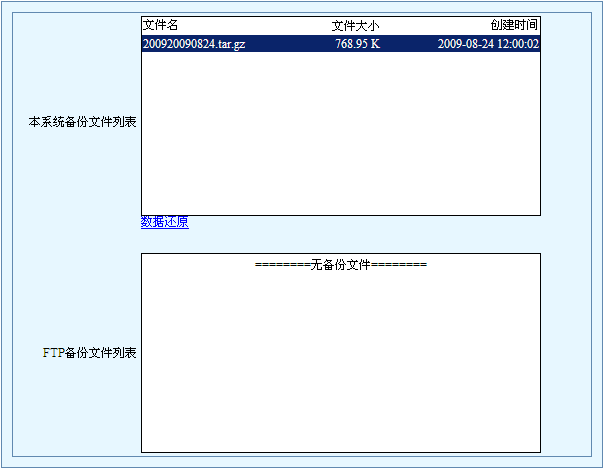604x469 pixels.
Task: Click the 无备份文件 message in FTP list
Action: [x=341, y=265]
